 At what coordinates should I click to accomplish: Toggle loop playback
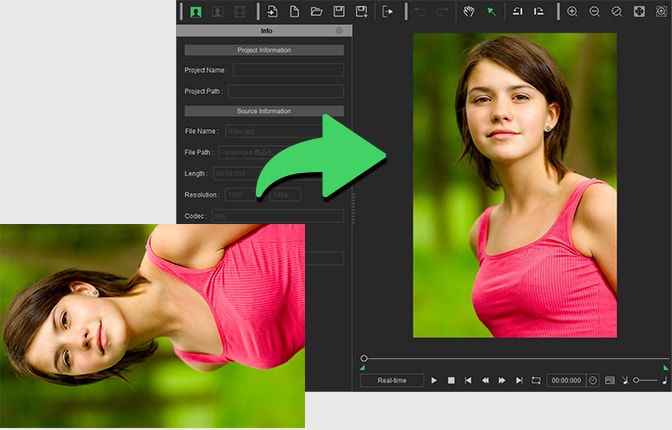coord(536,380)
